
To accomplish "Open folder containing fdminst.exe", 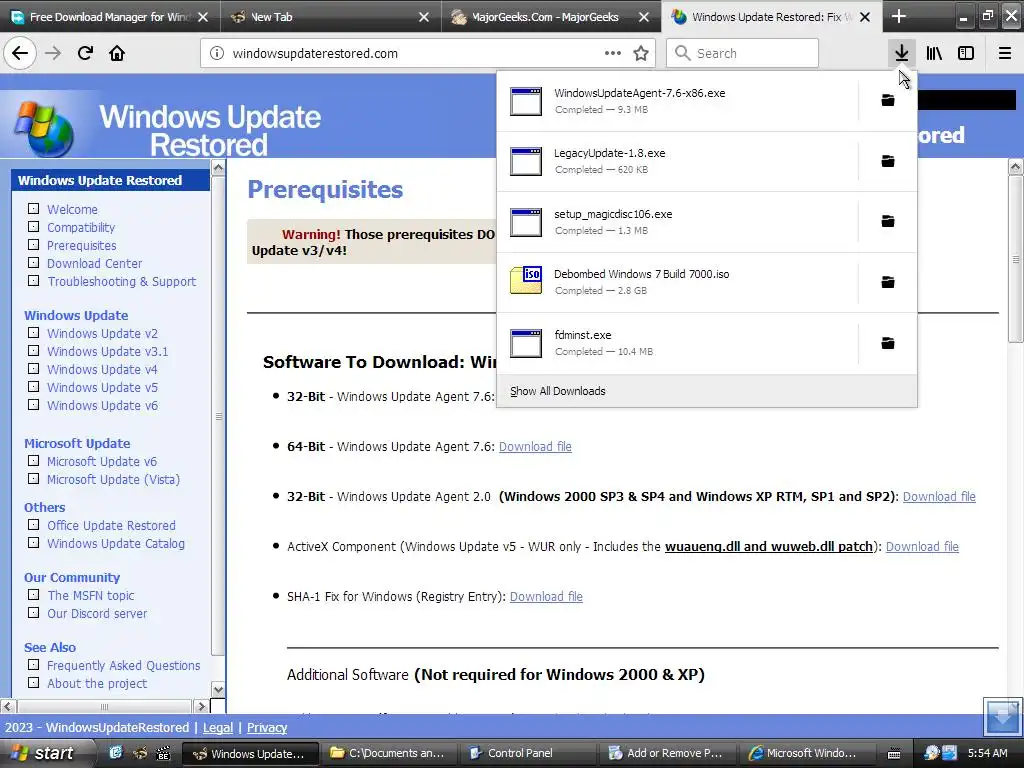I will [888, 343].
